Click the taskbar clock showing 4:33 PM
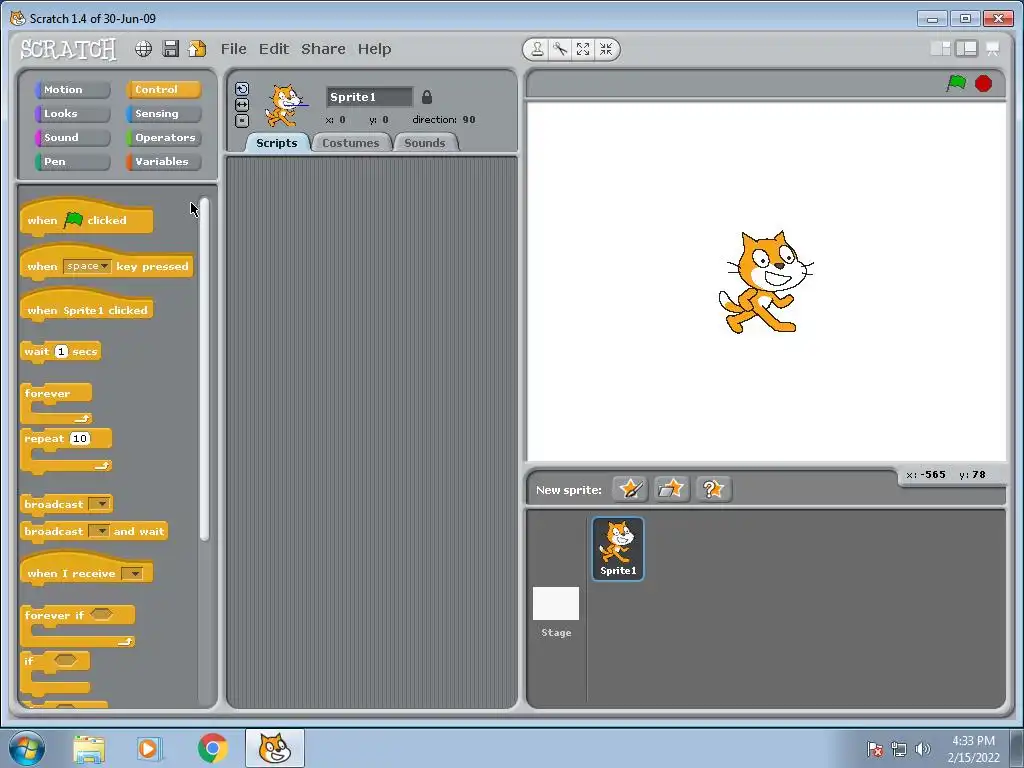The width and height of the screenshot is (1024, 768). 973,748
